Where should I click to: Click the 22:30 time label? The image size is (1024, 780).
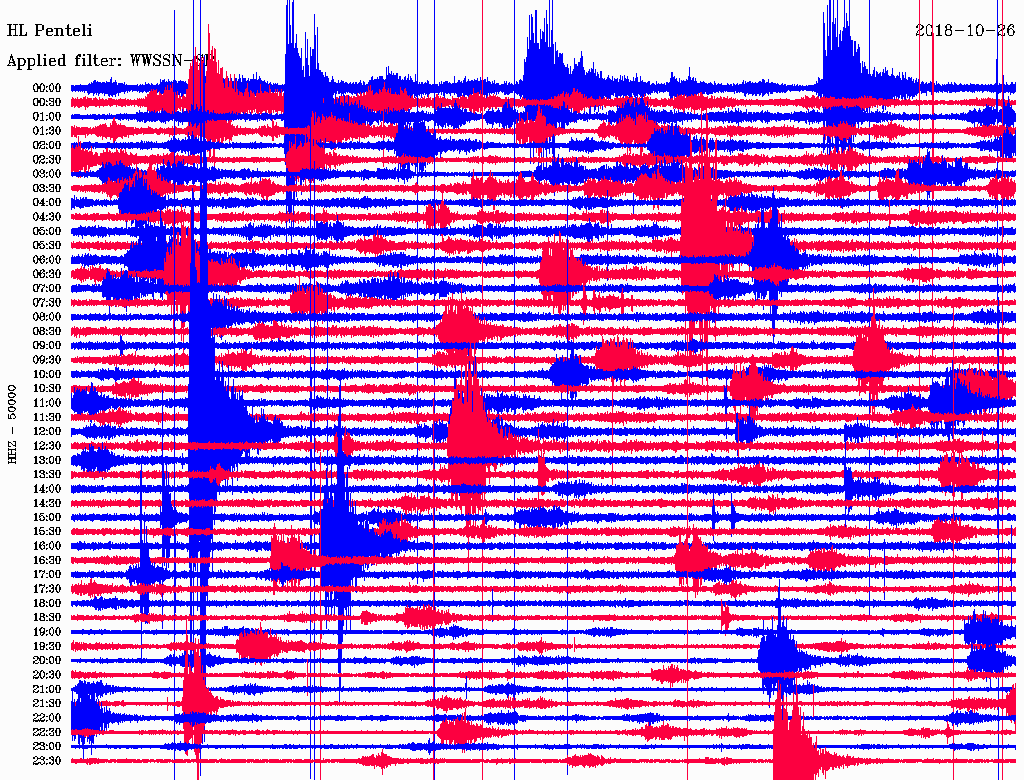47,732
